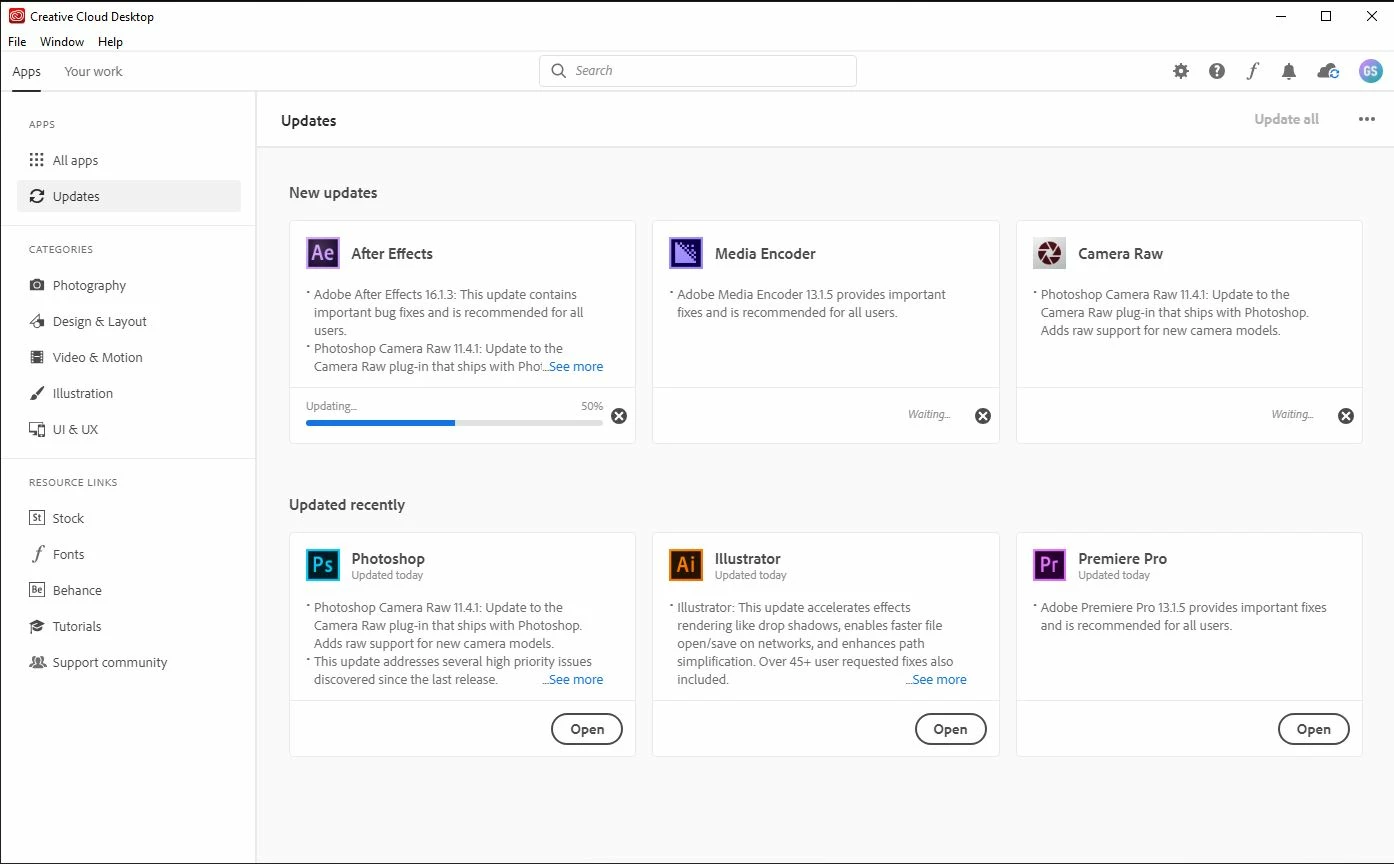The width and height of the screenshot is (1394, 864).
Task: Switch to the Apps tab
Action: [27, 71]
